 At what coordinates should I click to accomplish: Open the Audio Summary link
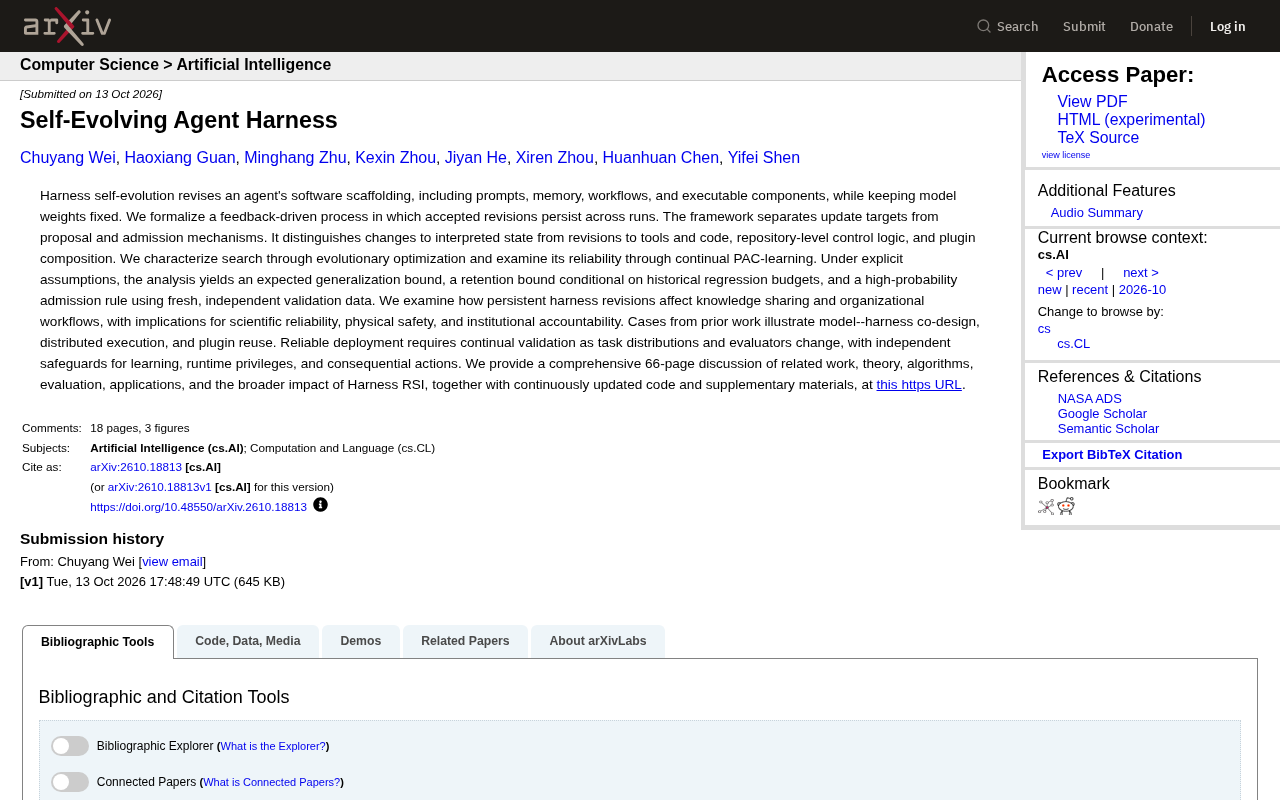(x=1096, y=213)
